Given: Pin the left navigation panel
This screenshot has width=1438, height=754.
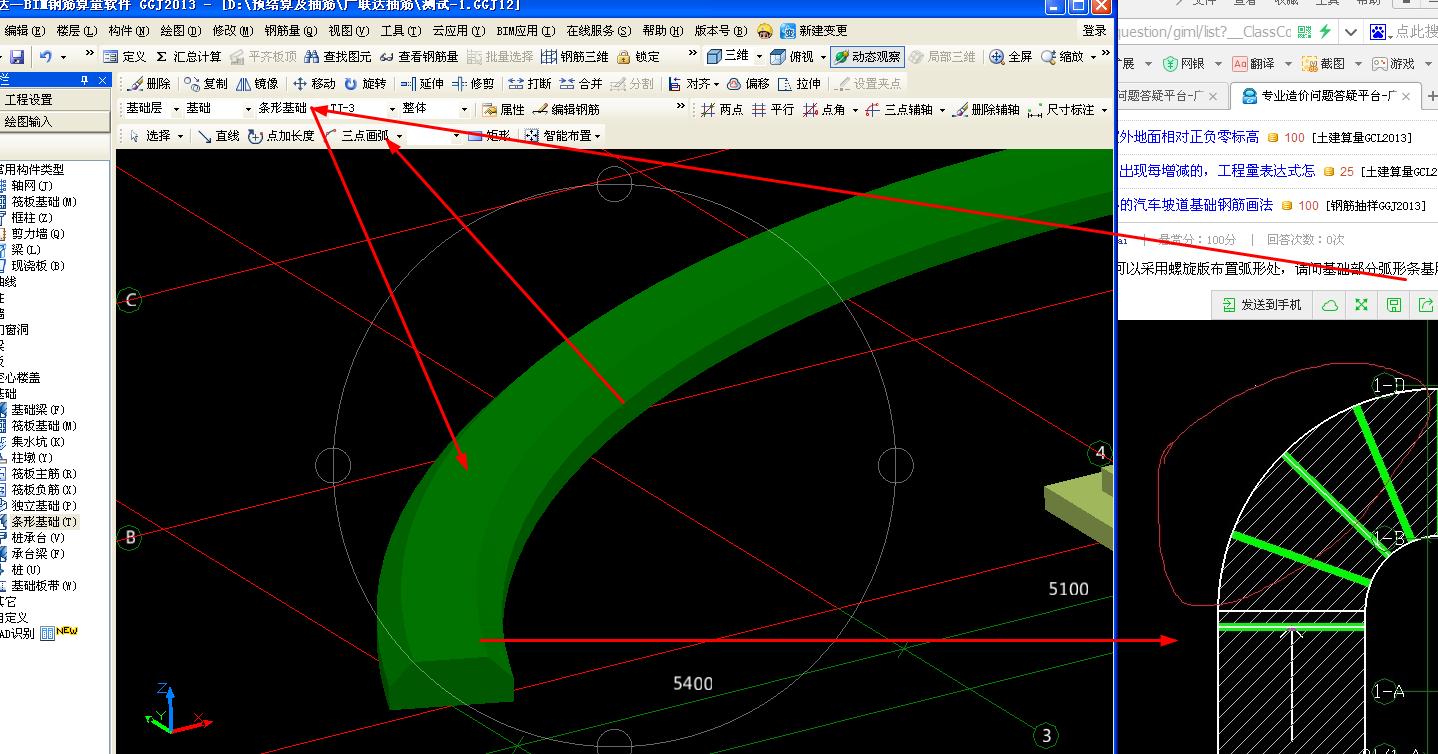Looking at the screenshot, I should [85, 80].
